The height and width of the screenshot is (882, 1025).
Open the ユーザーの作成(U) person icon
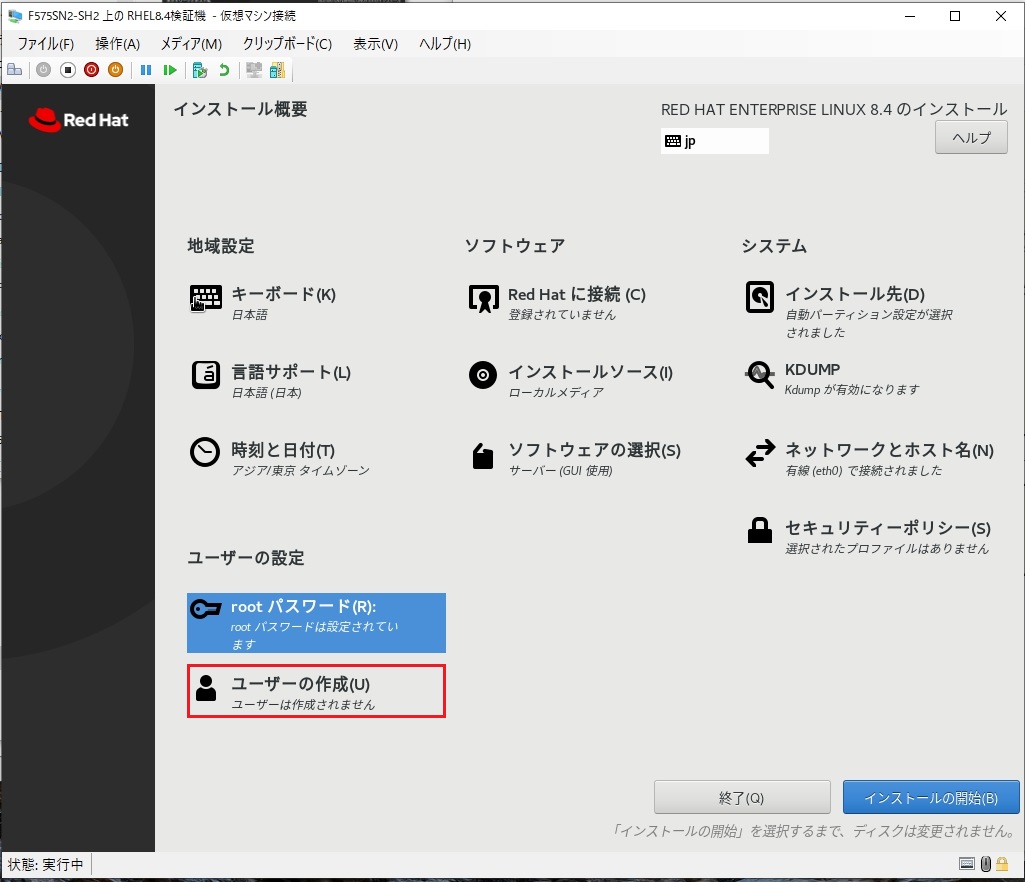tap(206, 688)
